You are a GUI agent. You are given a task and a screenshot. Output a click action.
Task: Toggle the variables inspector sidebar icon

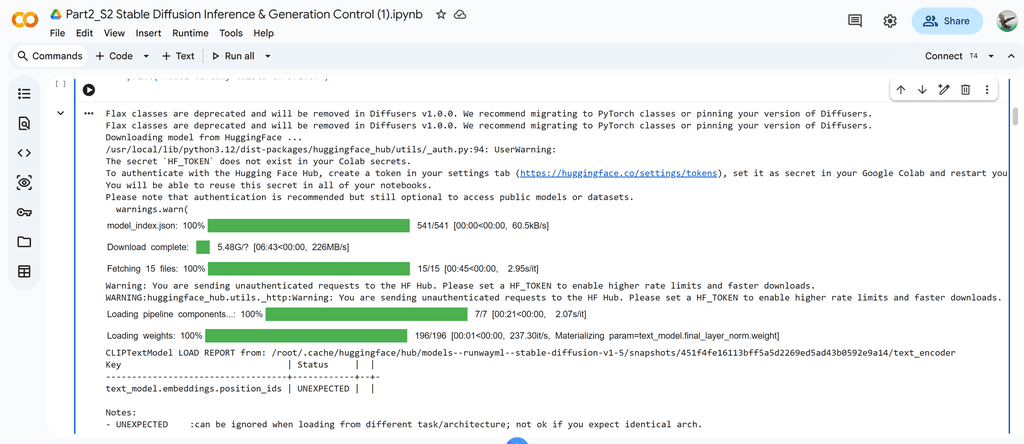click(24, 182)
